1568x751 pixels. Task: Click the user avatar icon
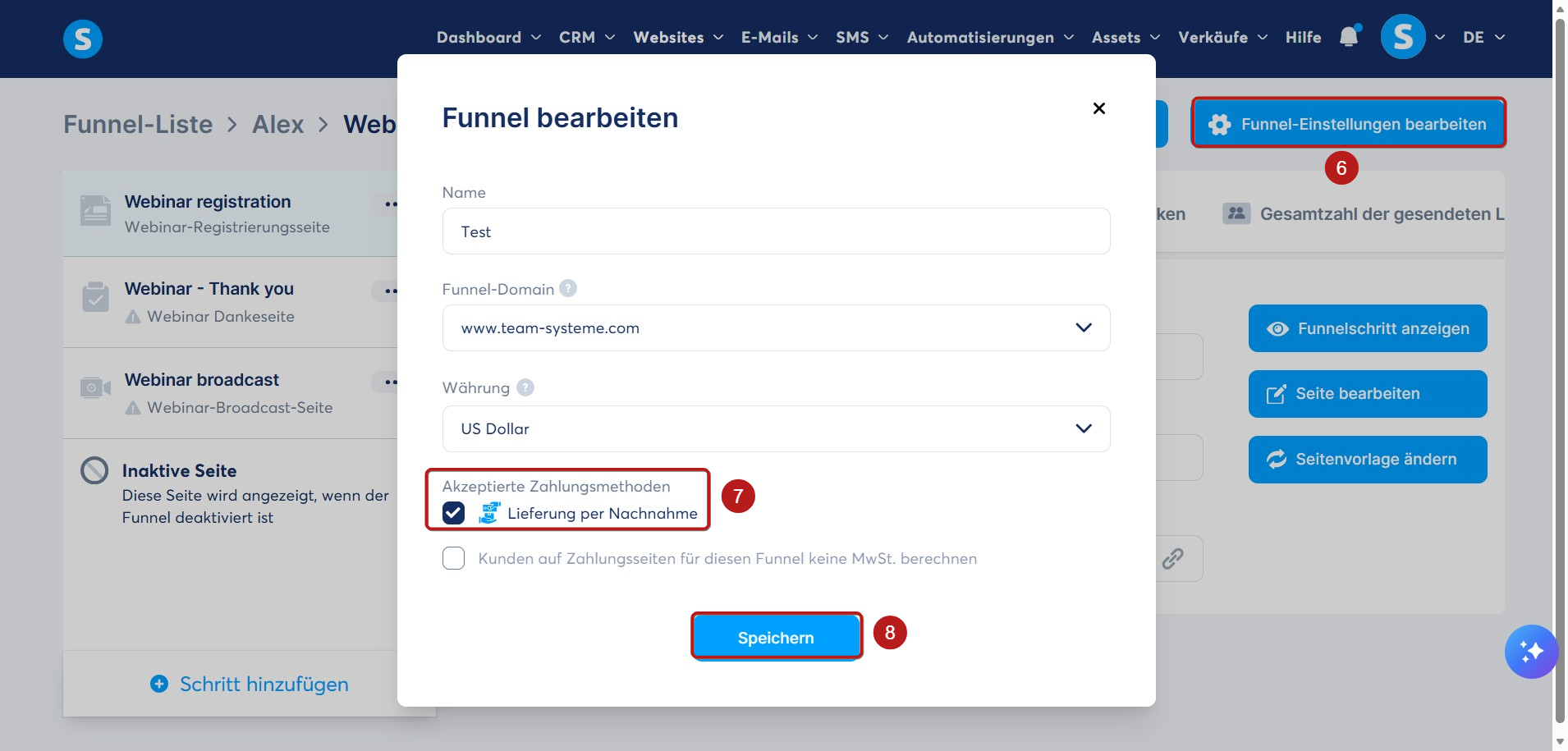pos(1403,37)
